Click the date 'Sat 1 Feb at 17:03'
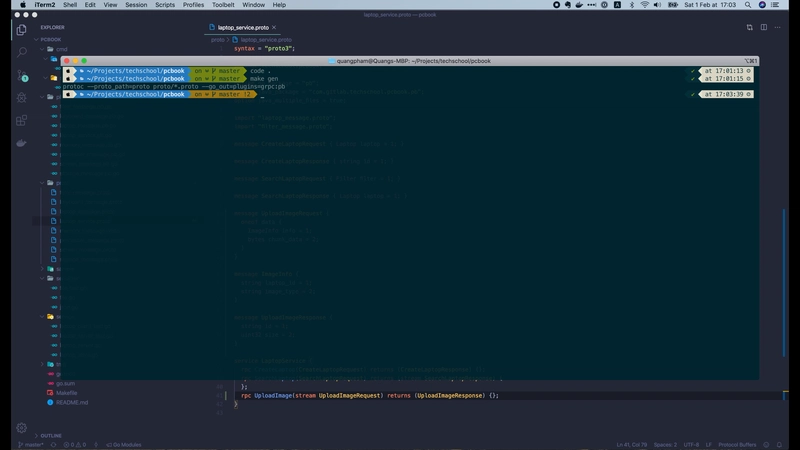This screenshot has width=800, height=450. pos(710,5)
